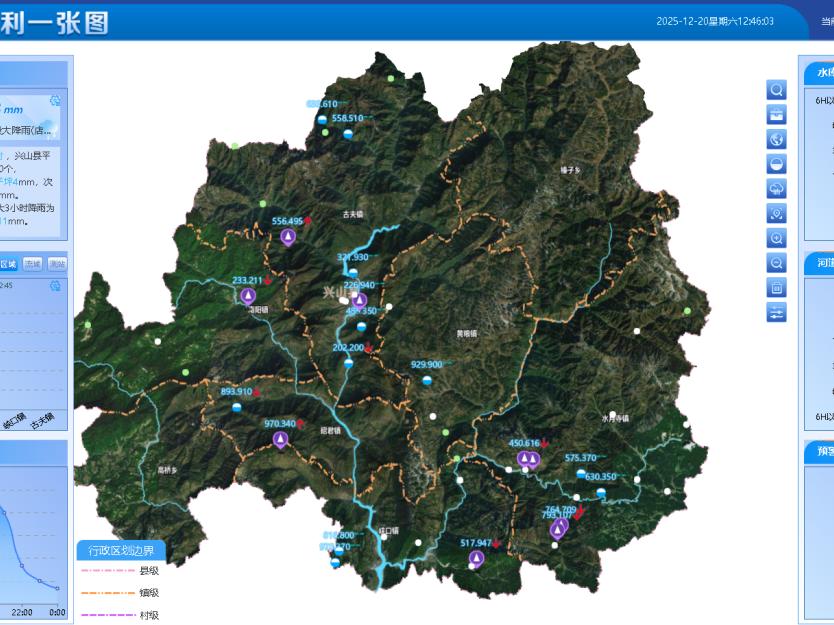834x625 pixels.
Task: Click the locate position tool icon
Action: click(x=776, y=214)
